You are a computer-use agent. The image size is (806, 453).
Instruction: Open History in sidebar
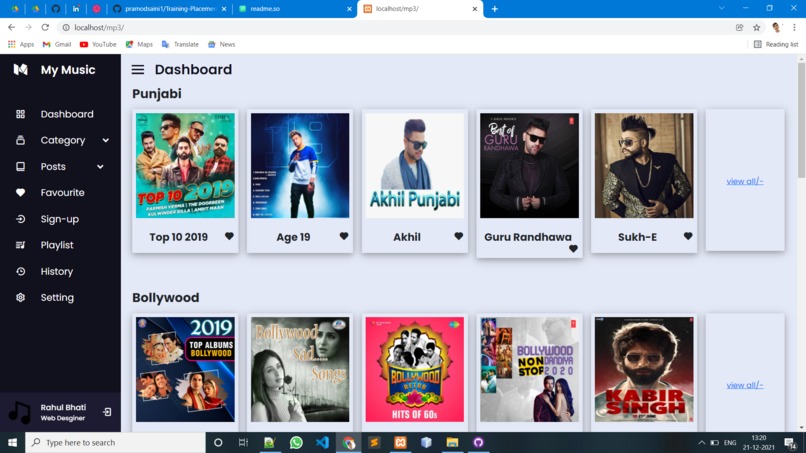(x=57, y=271)
